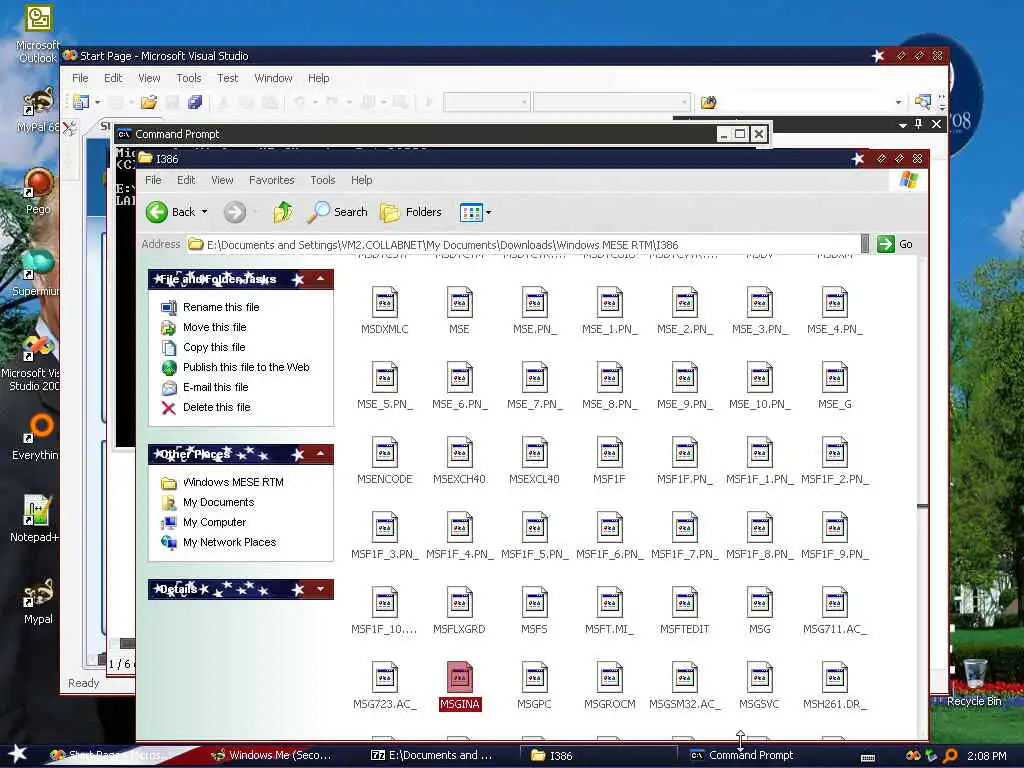Click Open File icon in Visual Studio toolbar

point(149,102)
